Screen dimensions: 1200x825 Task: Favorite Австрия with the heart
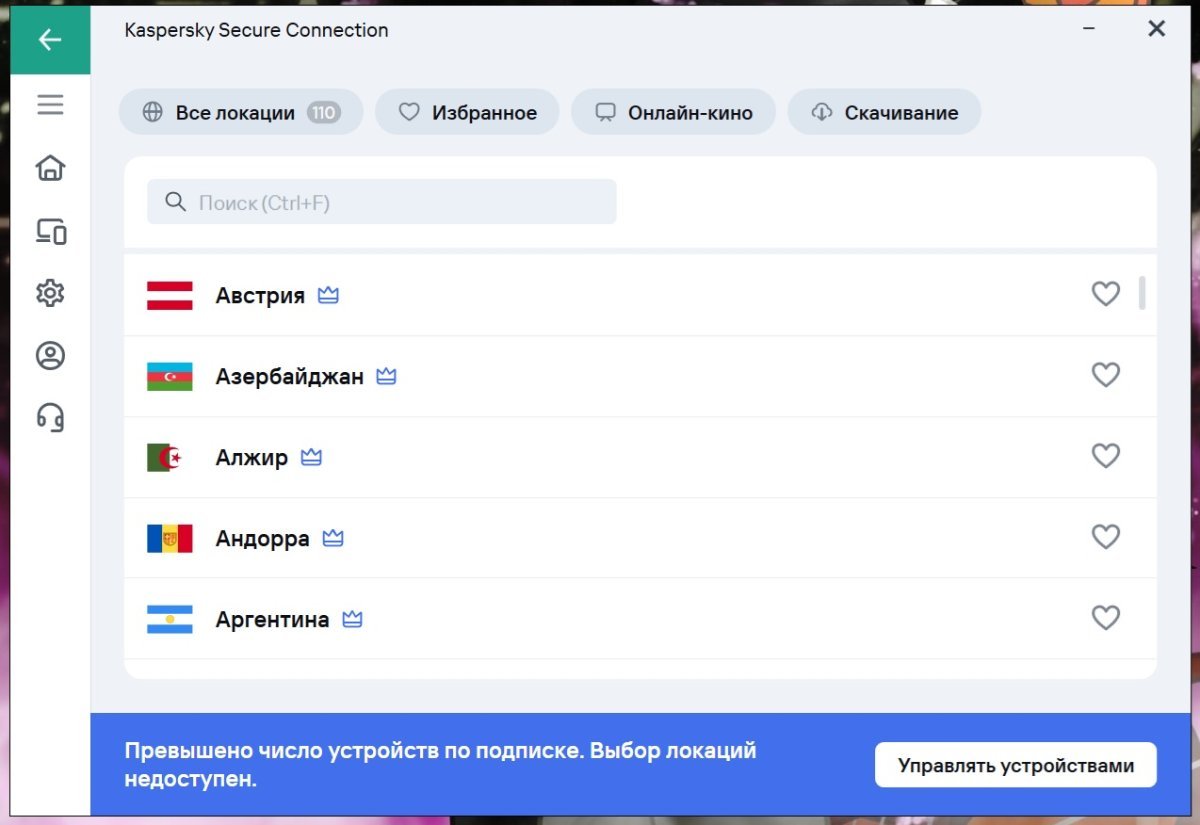tap(1105, 294)
